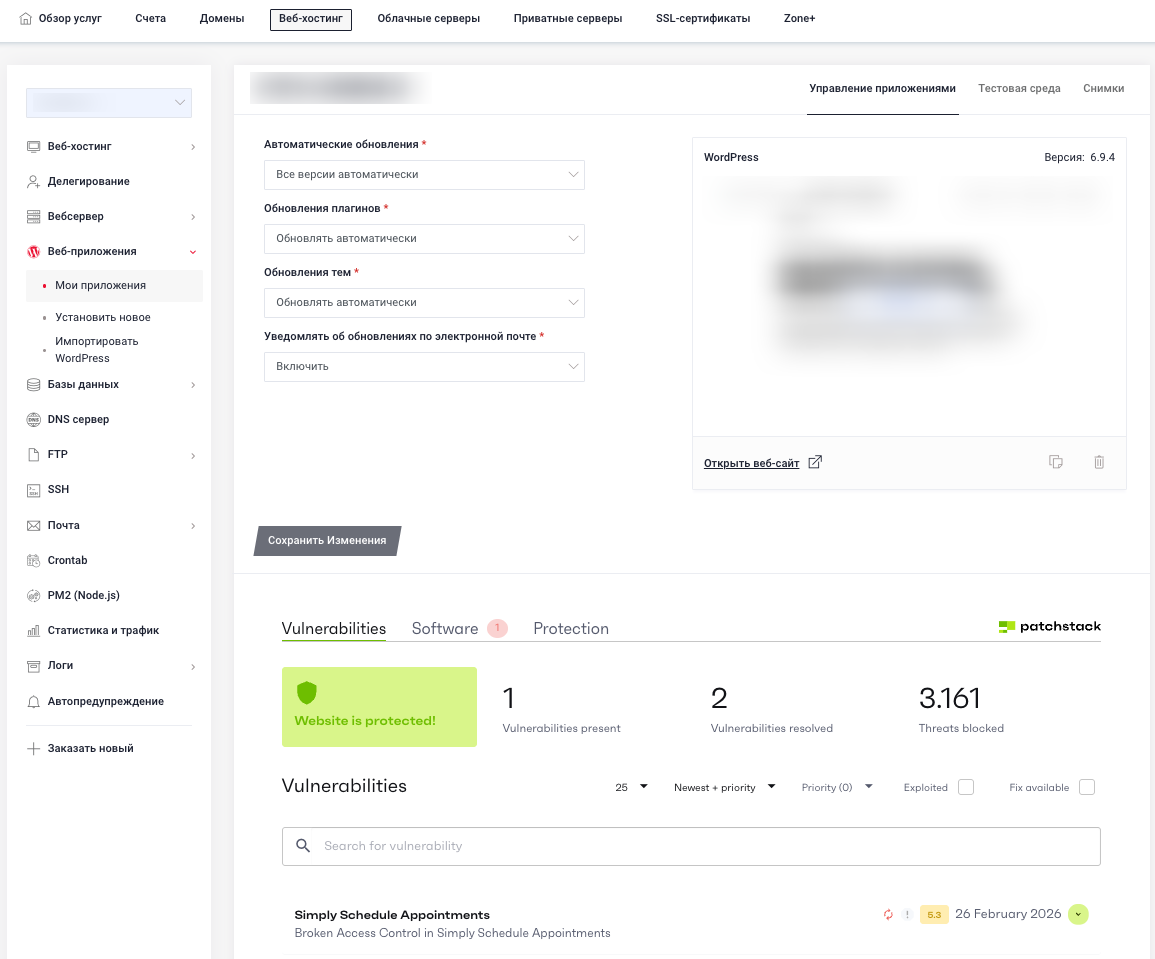Click the copy application icon in WordPress card

pyautogui.click(x=1056, y=462)
